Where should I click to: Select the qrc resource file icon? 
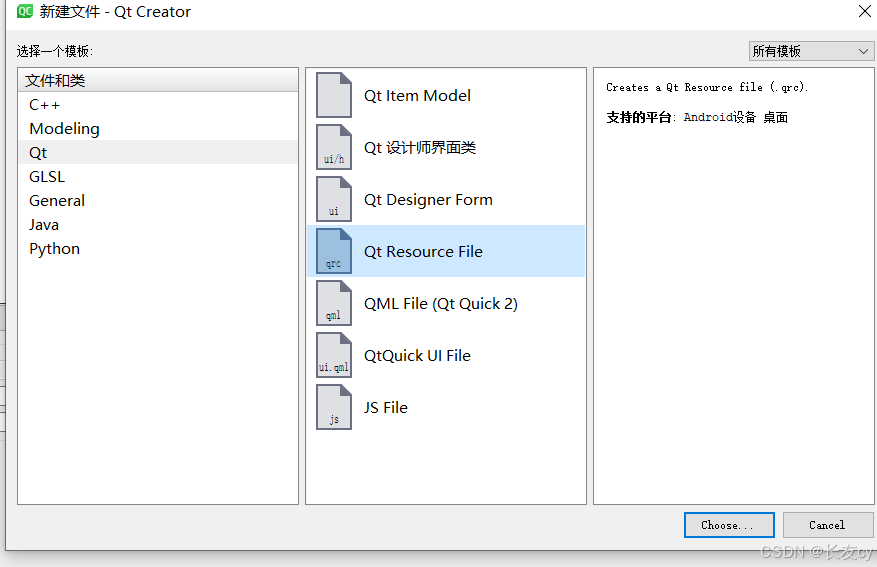coord(334,251)
